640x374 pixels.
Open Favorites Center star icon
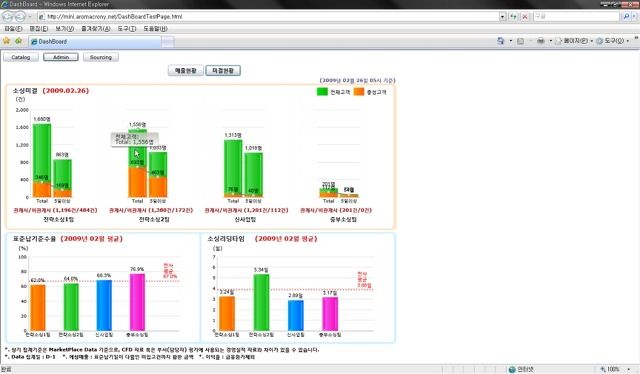7,41
